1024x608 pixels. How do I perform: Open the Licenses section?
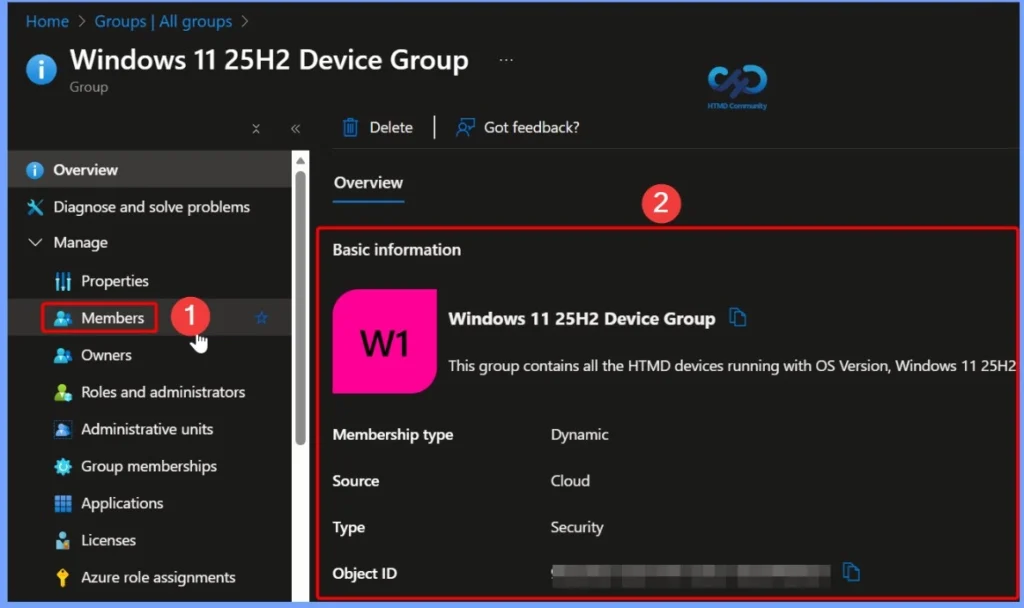click(108, 540)
